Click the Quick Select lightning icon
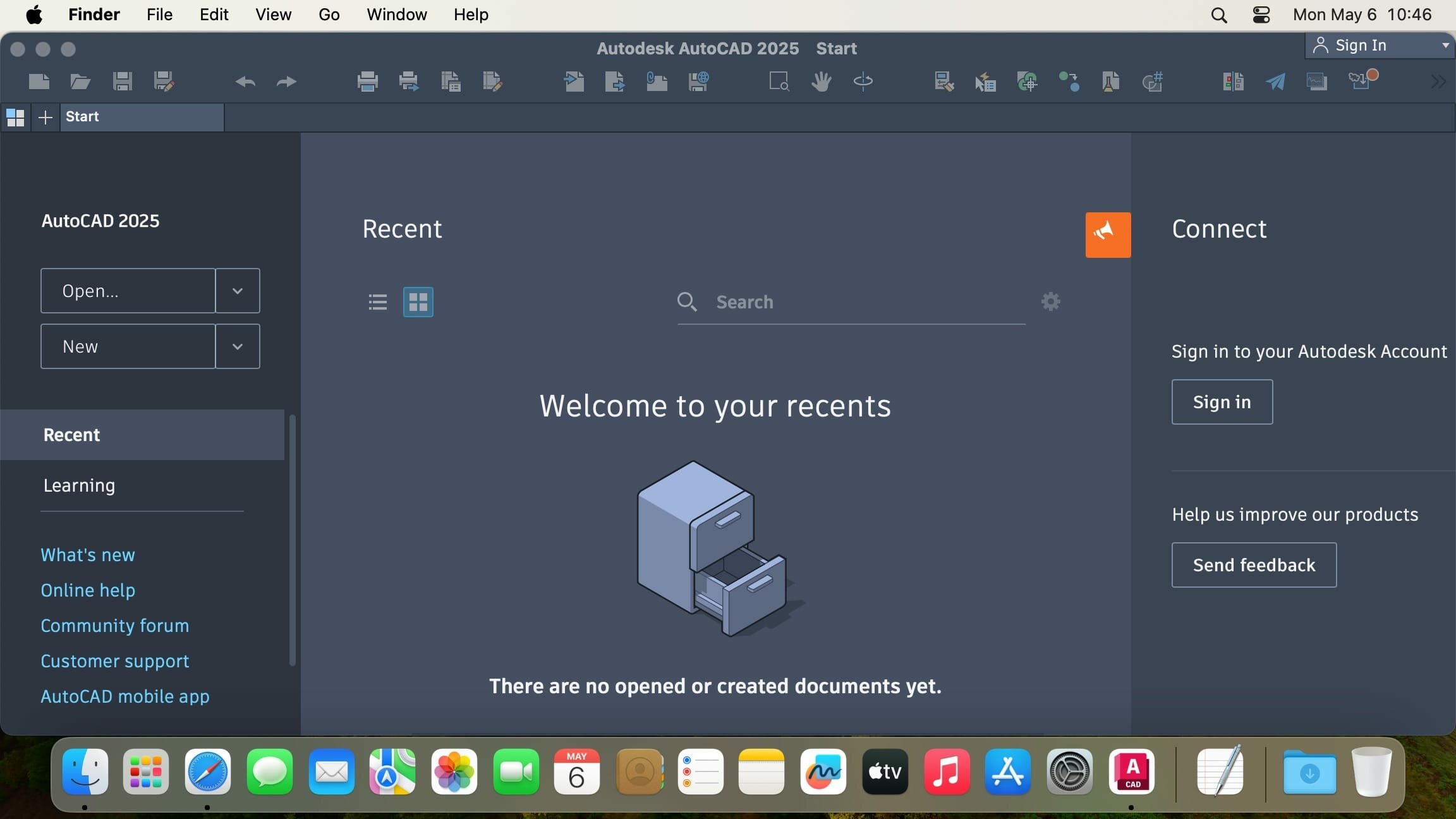Screen dimensions: 1456x819 tap(985, 82)
